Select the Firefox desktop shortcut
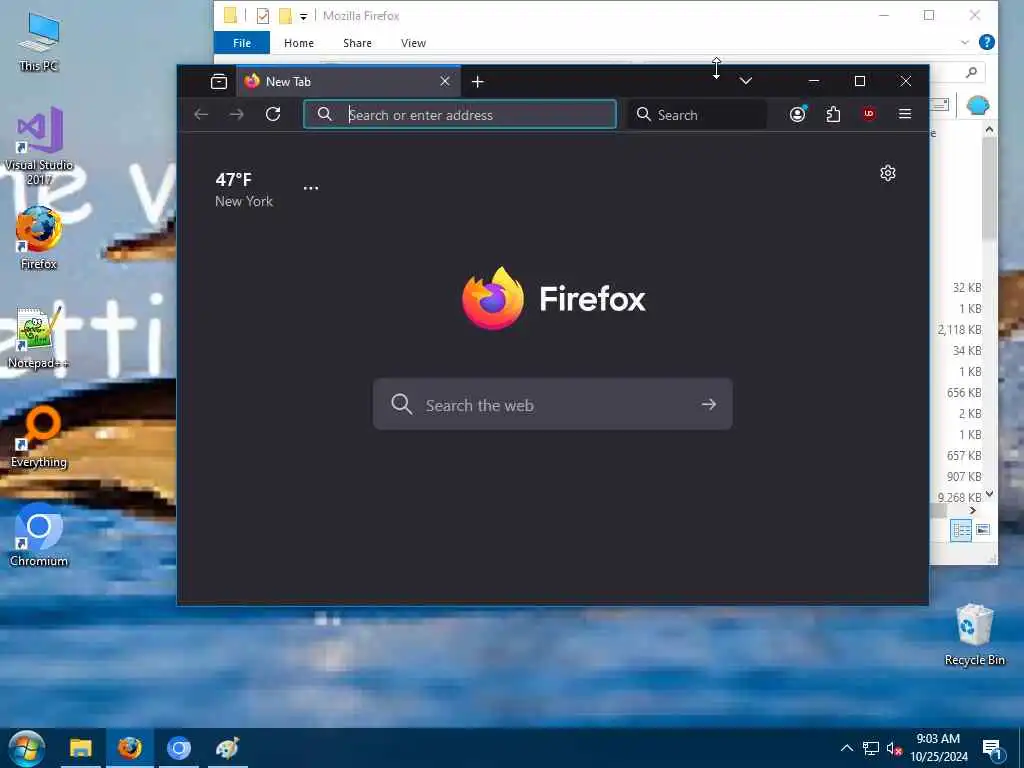This screenshot has width=1024, height=768. coord(39,238)
